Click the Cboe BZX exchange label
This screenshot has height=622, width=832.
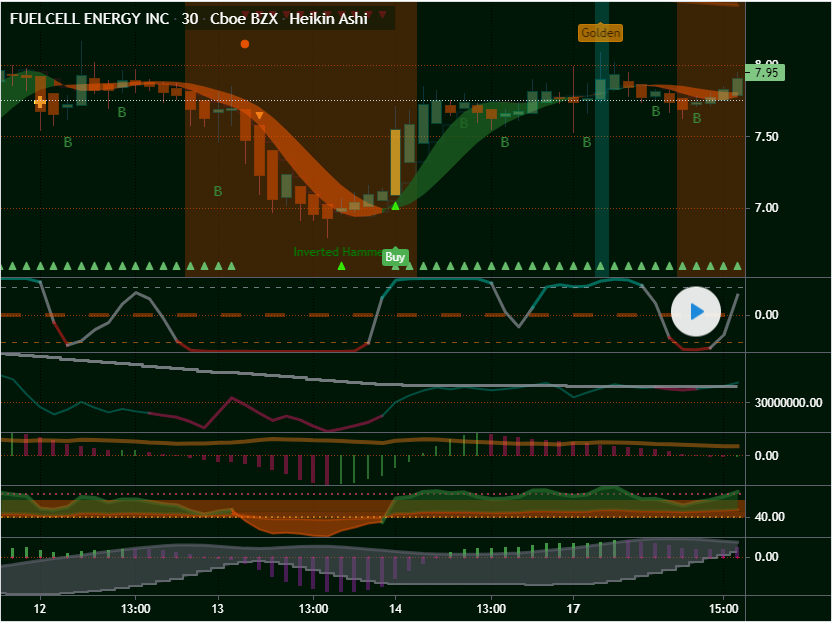coord(242,19)
